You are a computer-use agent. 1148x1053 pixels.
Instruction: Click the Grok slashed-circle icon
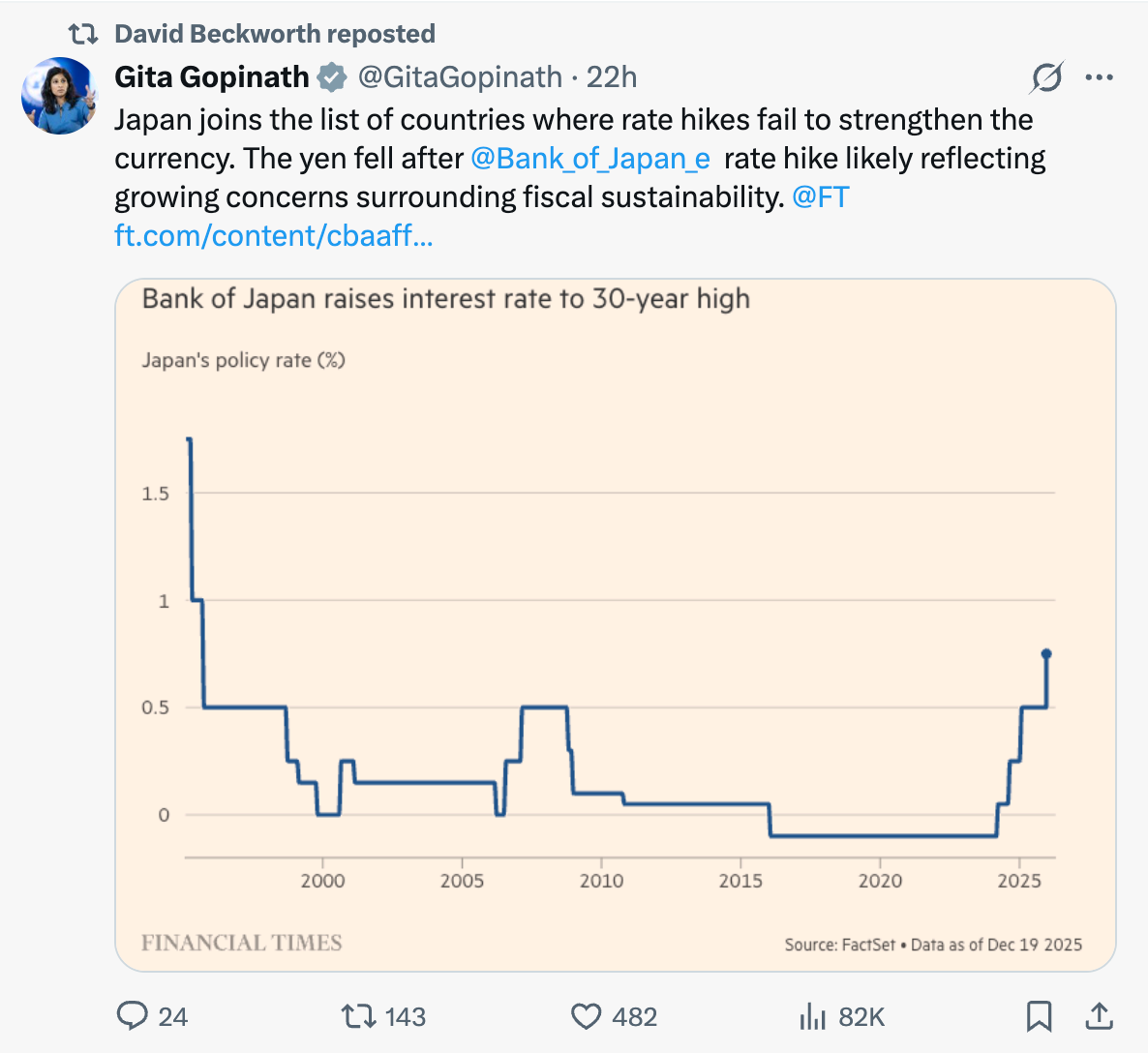click(1047, 76)
